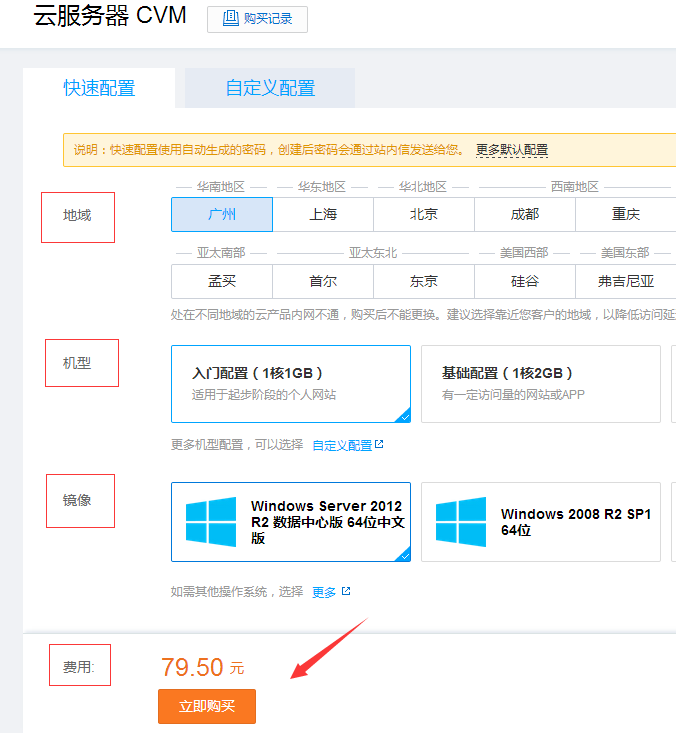Select Windows 2008 R2 SP1 64位 image

541,522
